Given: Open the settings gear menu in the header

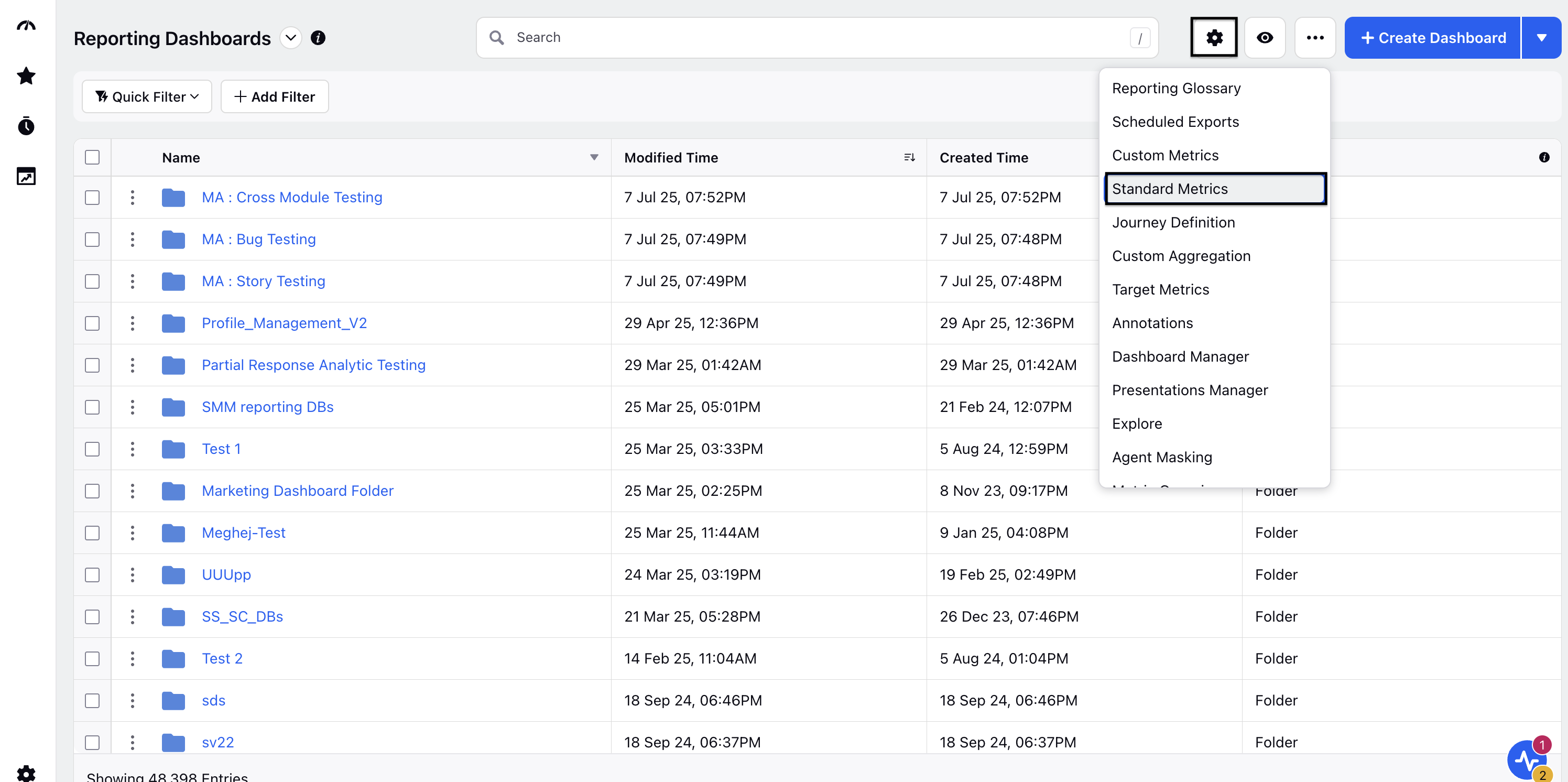Looking at the screenshot, I should coord(1214,38).
